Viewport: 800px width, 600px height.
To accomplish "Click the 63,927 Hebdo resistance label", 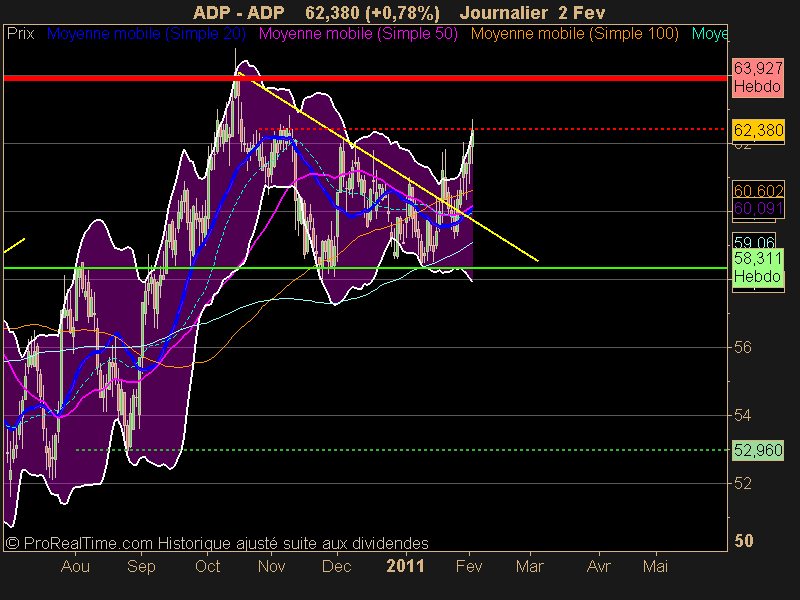I will pos(758,78).
